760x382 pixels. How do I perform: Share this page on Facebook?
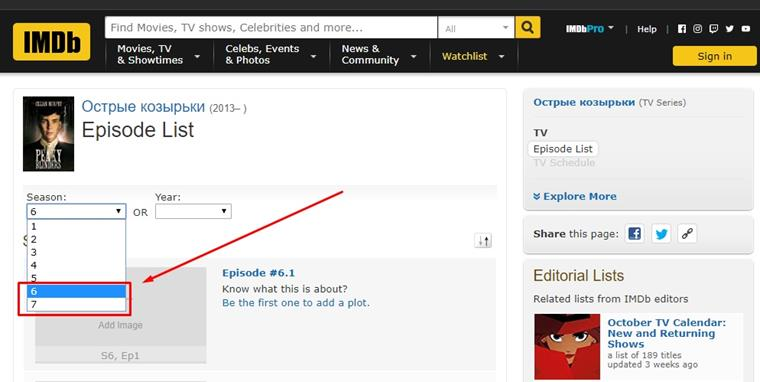(x=634, y=234)
